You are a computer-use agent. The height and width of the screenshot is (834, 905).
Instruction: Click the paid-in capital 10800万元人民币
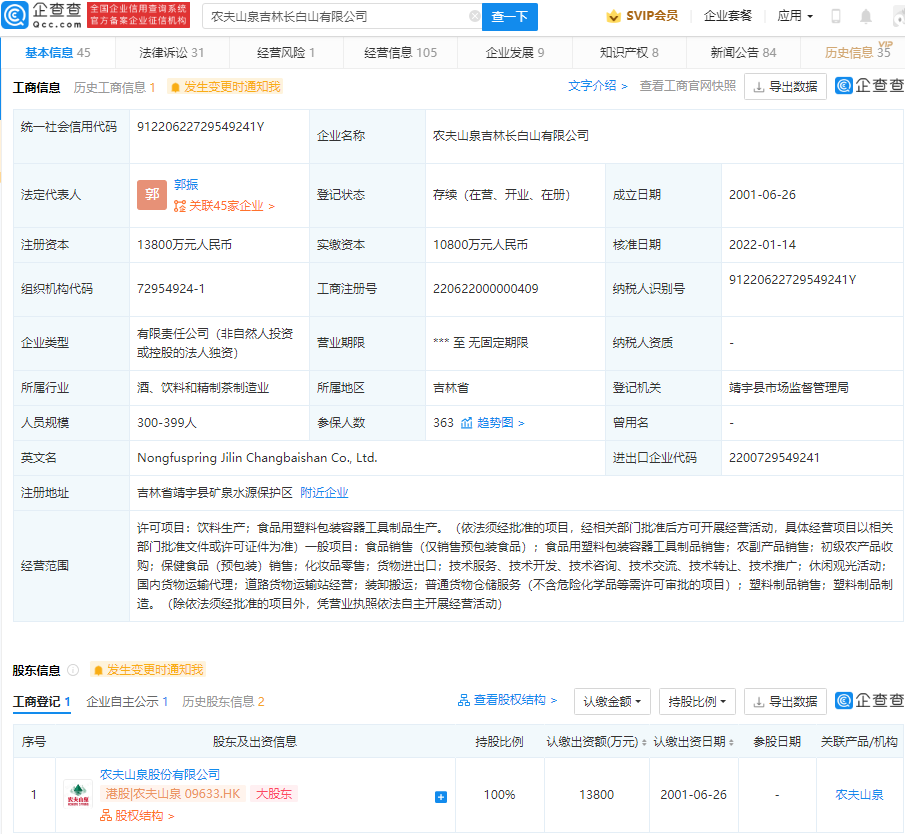480,245
